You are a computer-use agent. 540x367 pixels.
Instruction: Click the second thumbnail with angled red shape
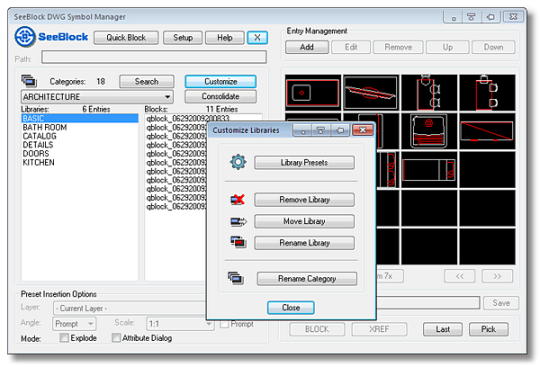pyautogui.click(x=371, y=92)
